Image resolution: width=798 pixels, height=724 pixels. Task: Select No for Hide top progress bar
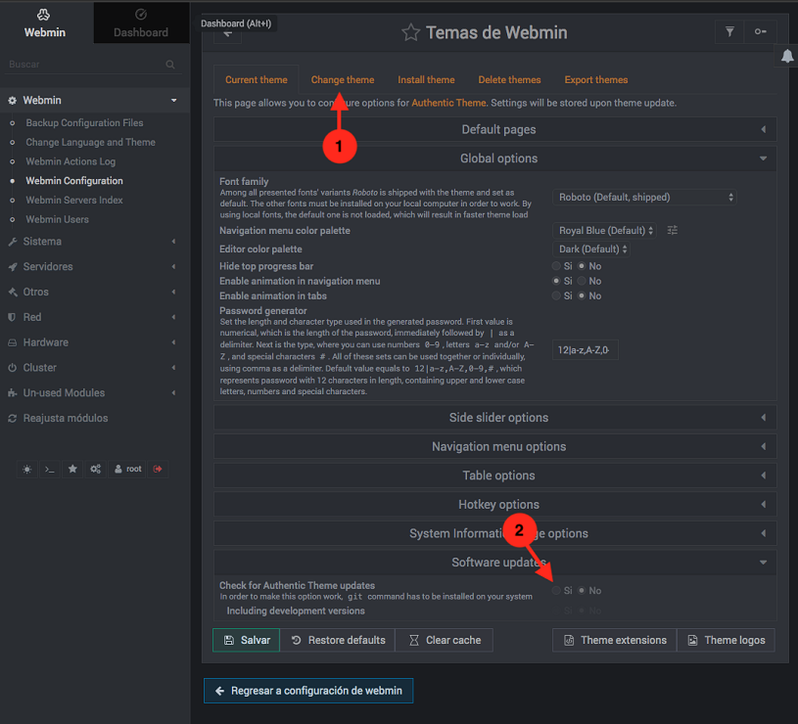coord(582,266)
